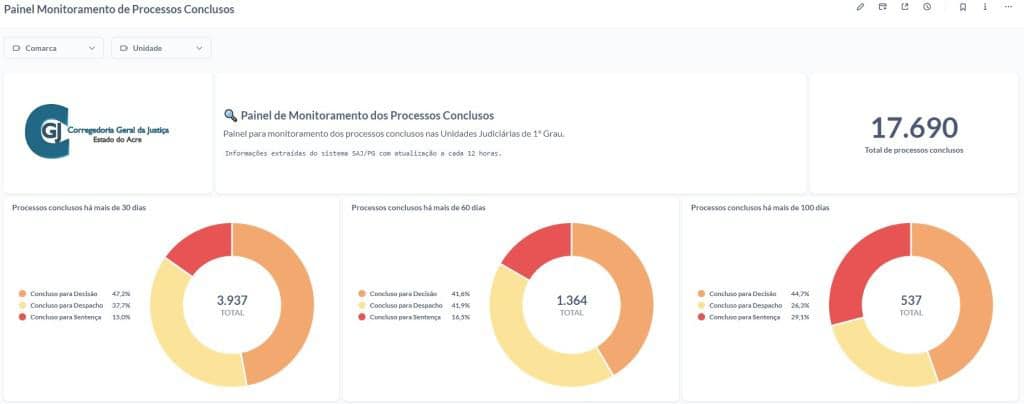The height and width of the screenshot is (404, 1024).
Task: Click the chevron arrow in Unidade filter
Action: [x=200, y=48]
